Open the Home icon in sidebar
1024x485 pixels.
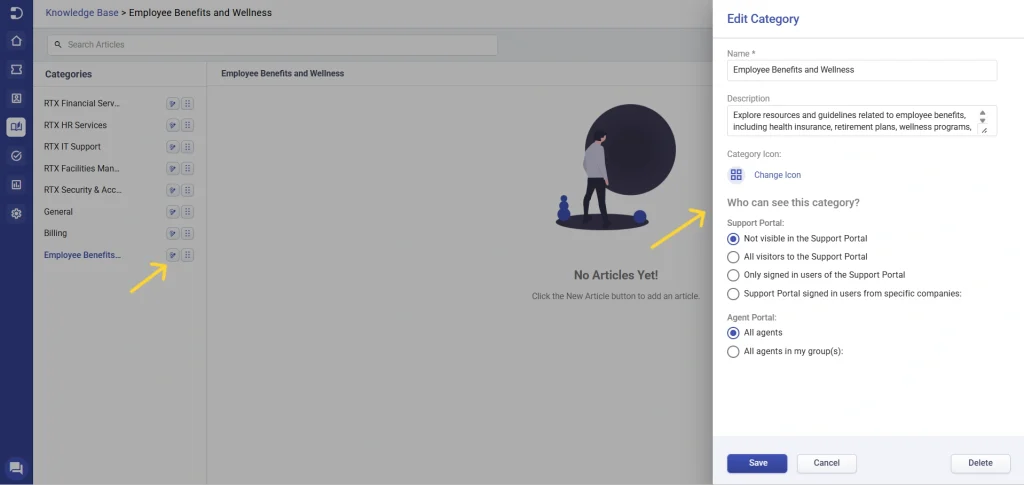click(x=16, y=40)
